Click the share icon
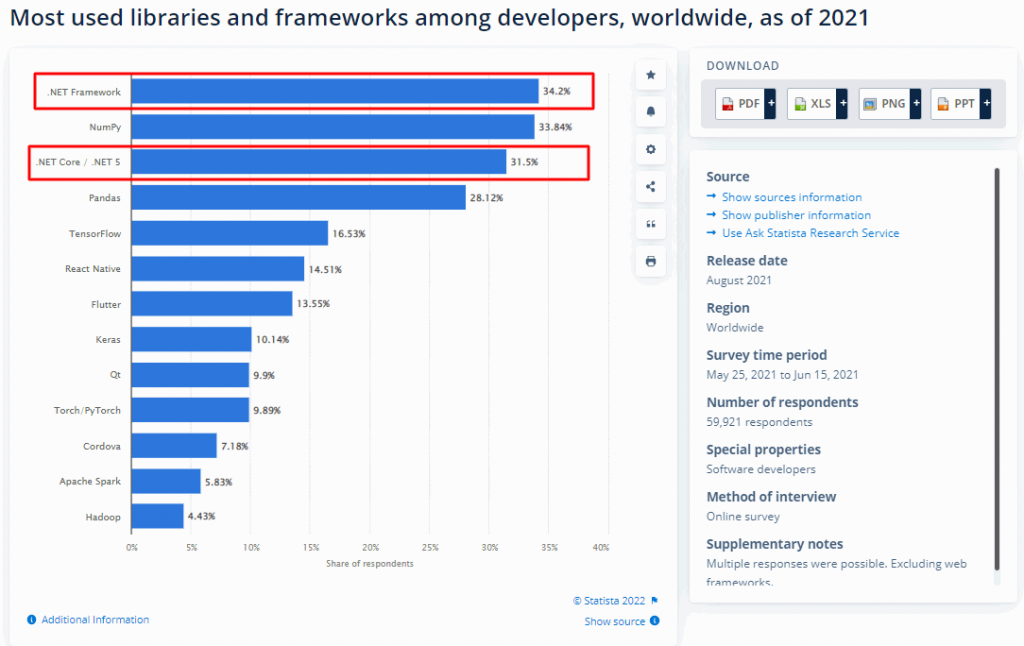The image size is (1024, 646). (650, 187)
